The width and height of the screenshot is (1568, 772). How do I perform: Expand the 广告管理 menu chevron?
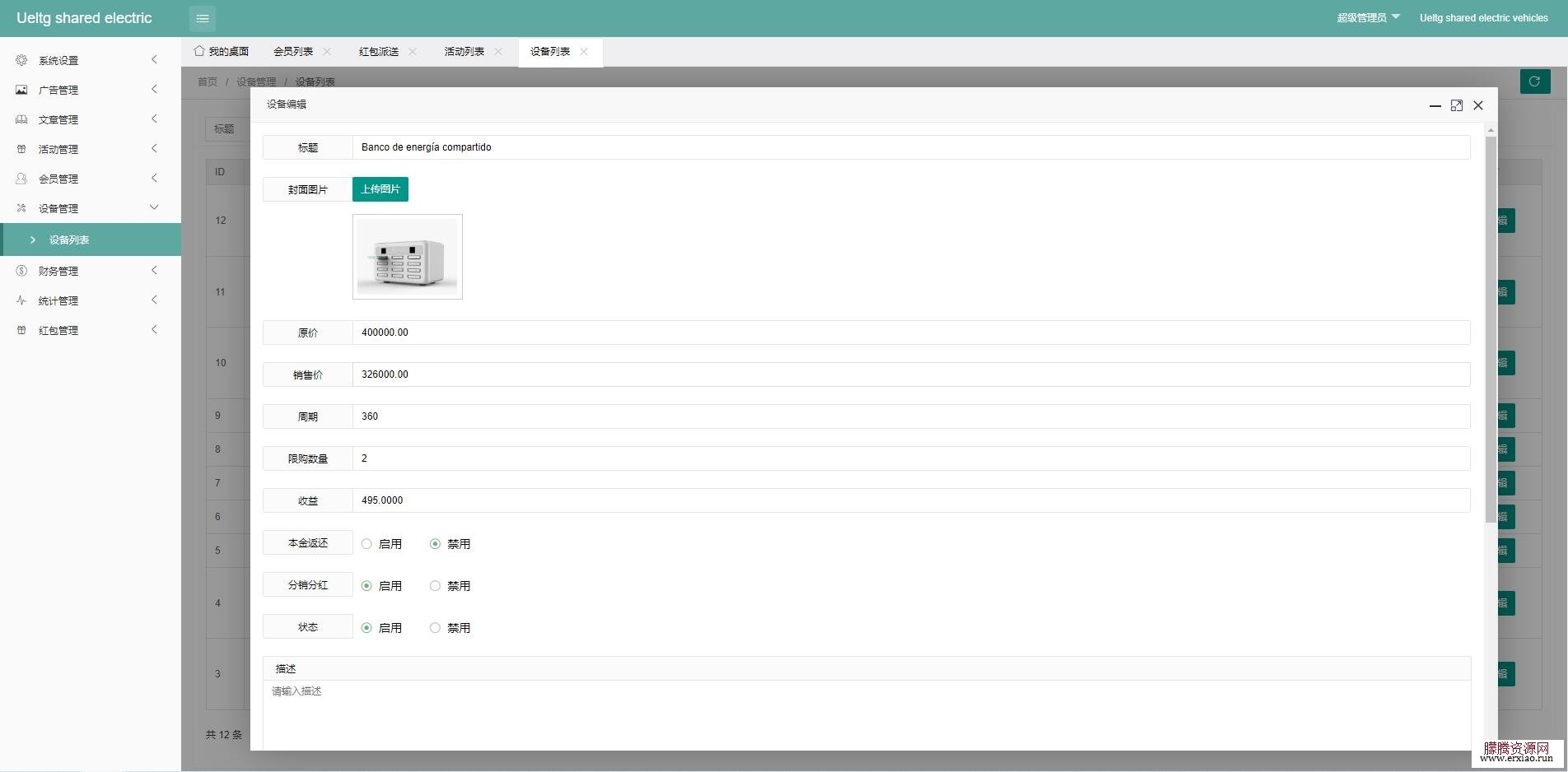(x=154, y=89)
